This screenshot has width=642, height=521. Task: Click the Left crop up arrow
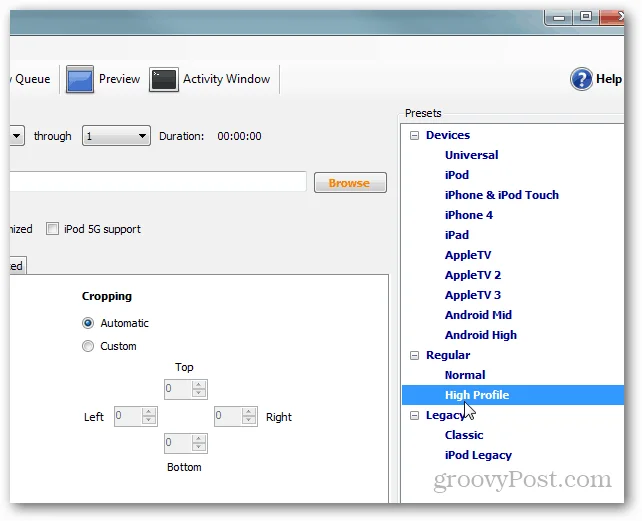pyautogui.click(x=149, y=412)
